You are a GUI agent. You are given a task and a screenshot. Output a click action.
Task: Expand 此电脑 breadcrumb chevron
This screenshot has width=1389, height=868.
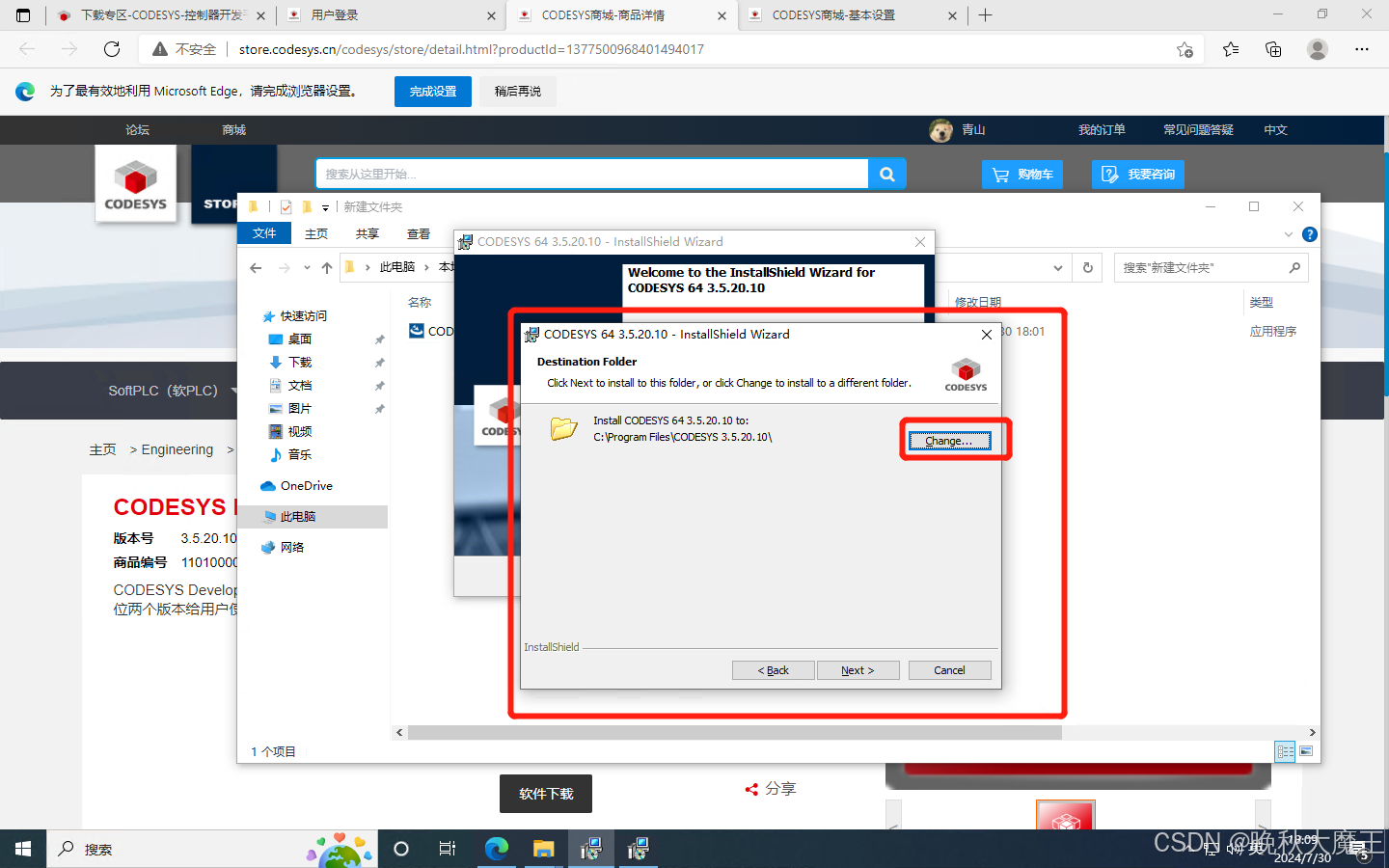click(x=426, y=267)
